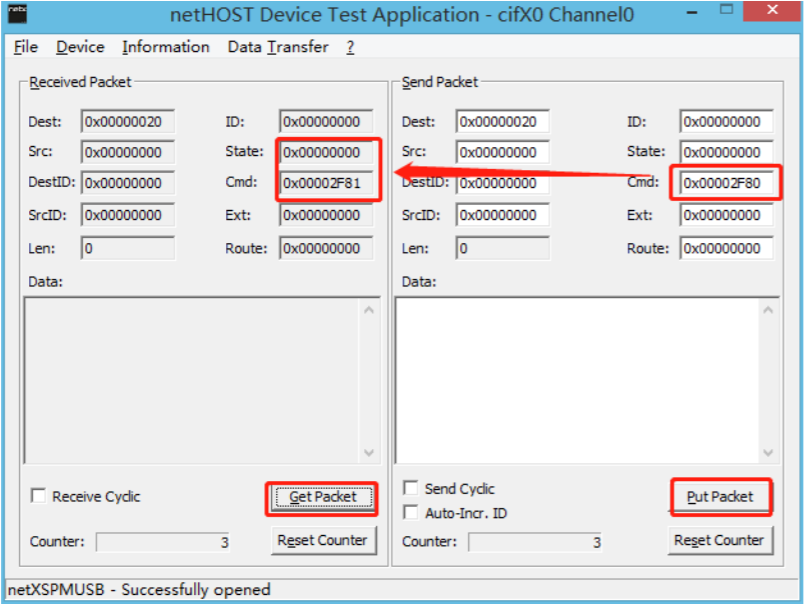Click the Received Packet Cmd field 0x00002F81
This screenshot has height=608, width=808.
tap(326, 183)
